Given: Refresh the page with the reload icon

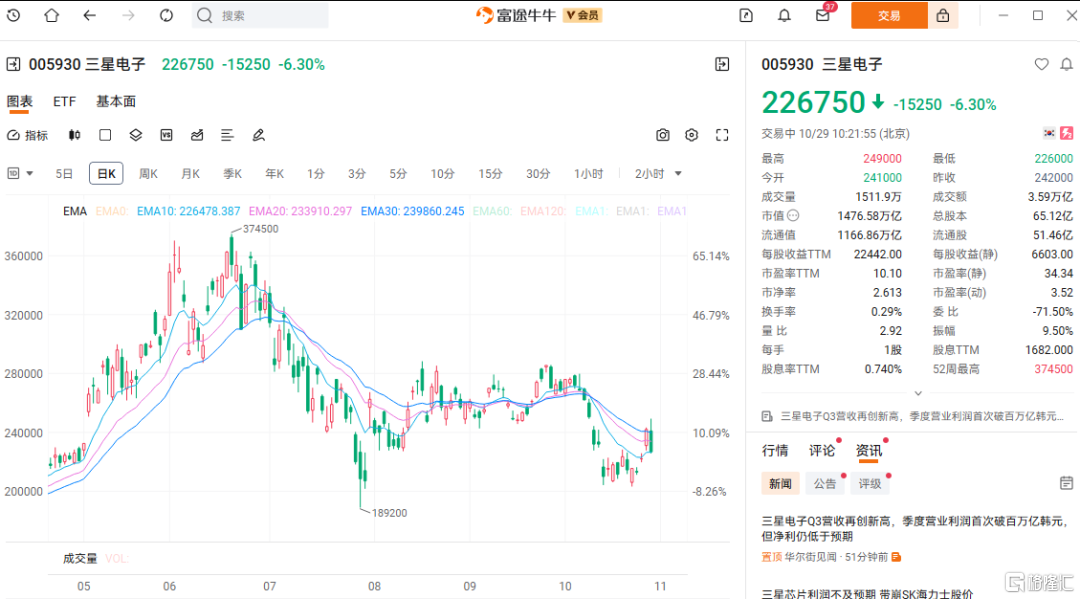Looking at the screenshot, I should [x=166, y=15].
